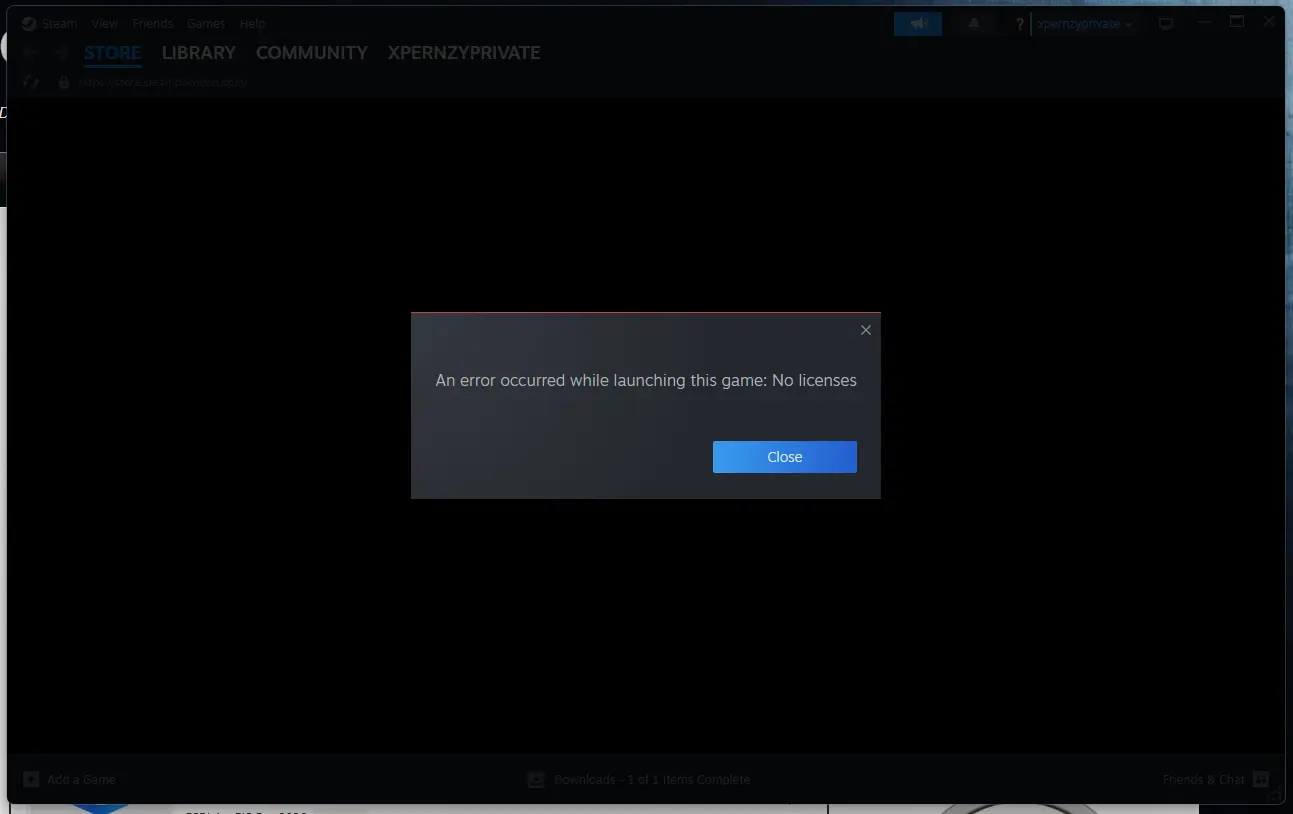Image resolution: width=1293 pixels, height=814 pixels.
Task: Open the View menu
Action: 104,23
